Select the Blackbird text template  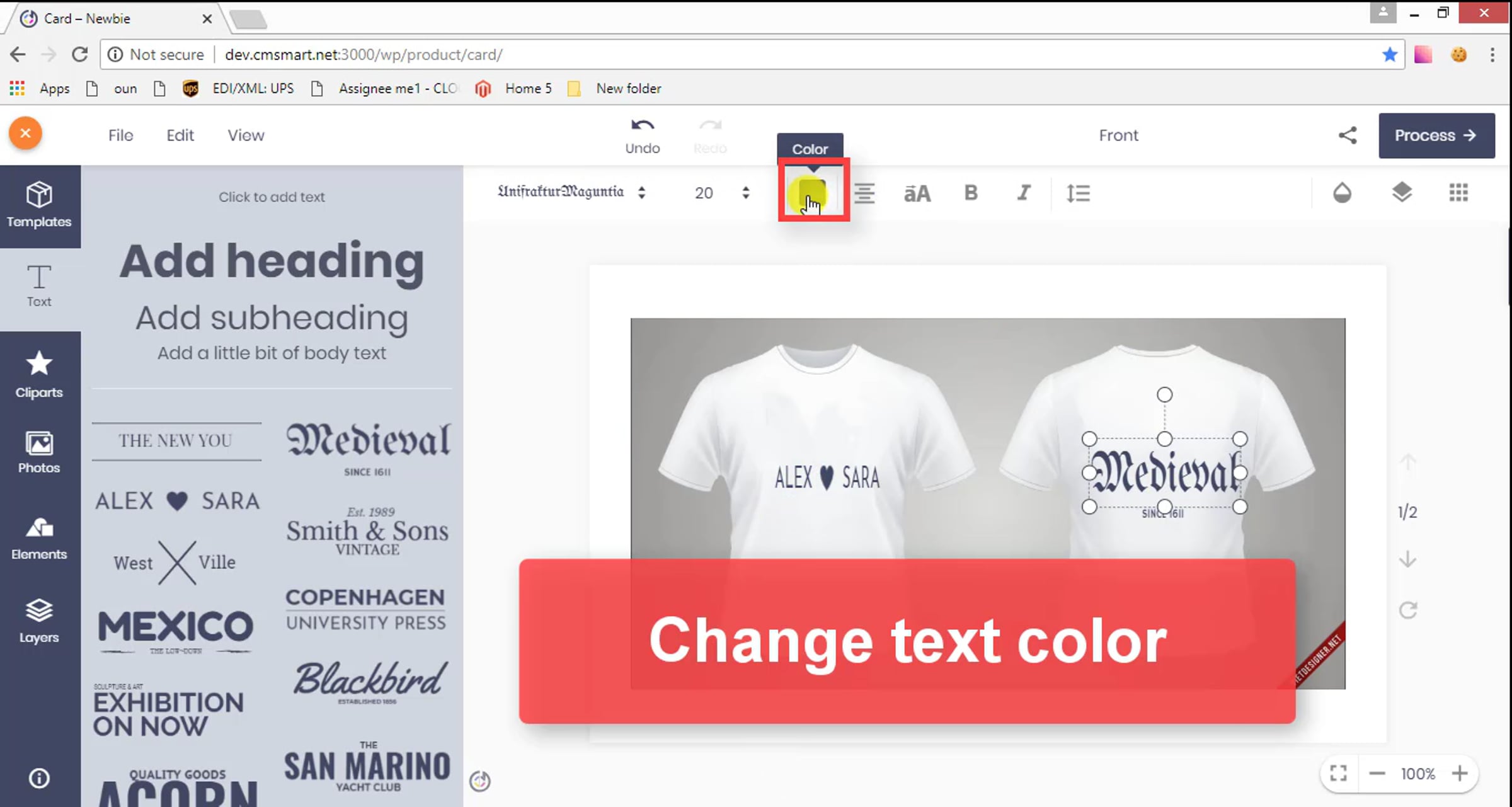(x=370, y=682)
